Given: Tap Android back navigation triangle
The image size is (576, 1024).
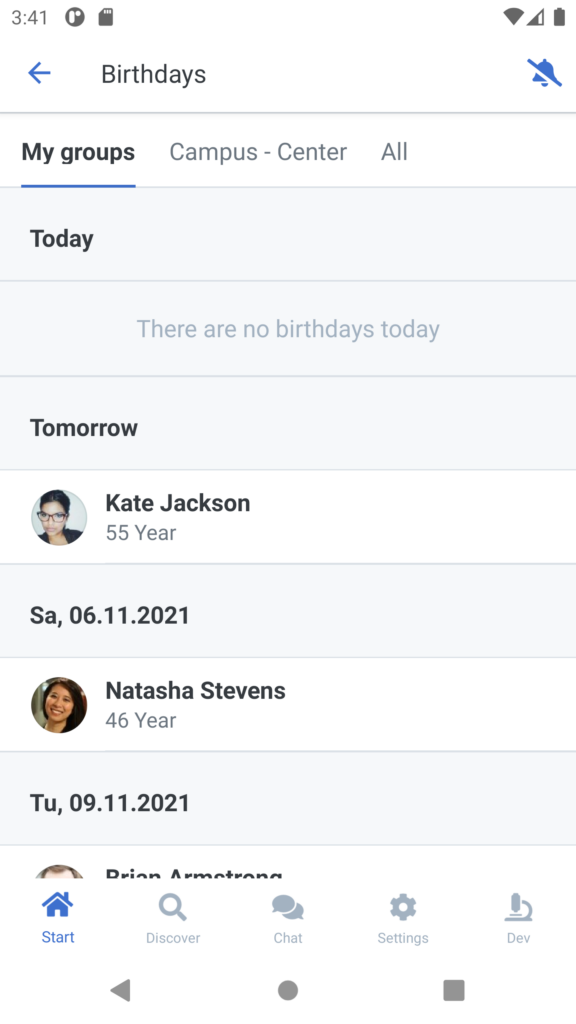Looking at the screenshot, I should (121, 990).
